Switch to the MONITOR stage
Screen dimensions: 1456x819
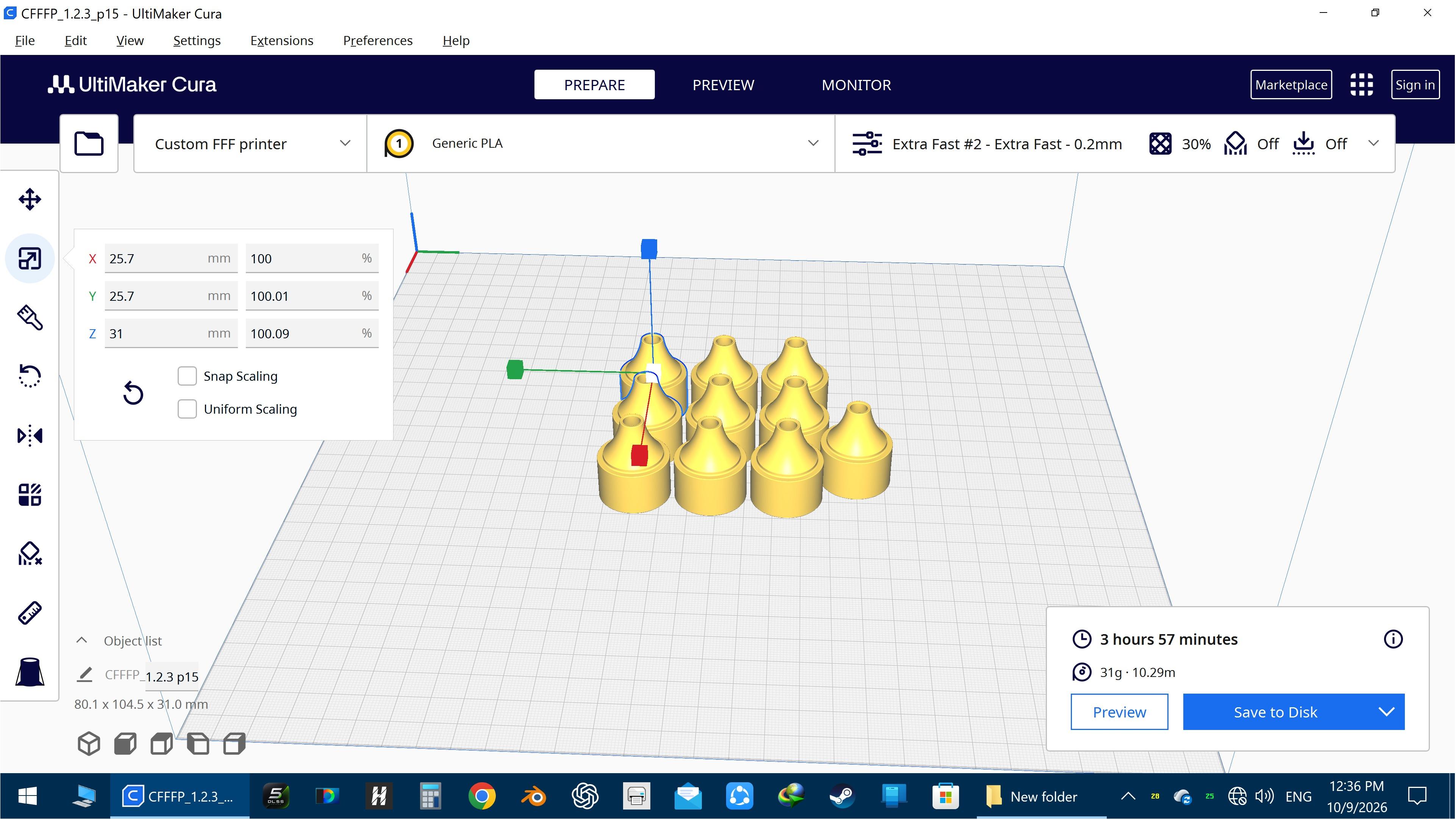(856, 85)
